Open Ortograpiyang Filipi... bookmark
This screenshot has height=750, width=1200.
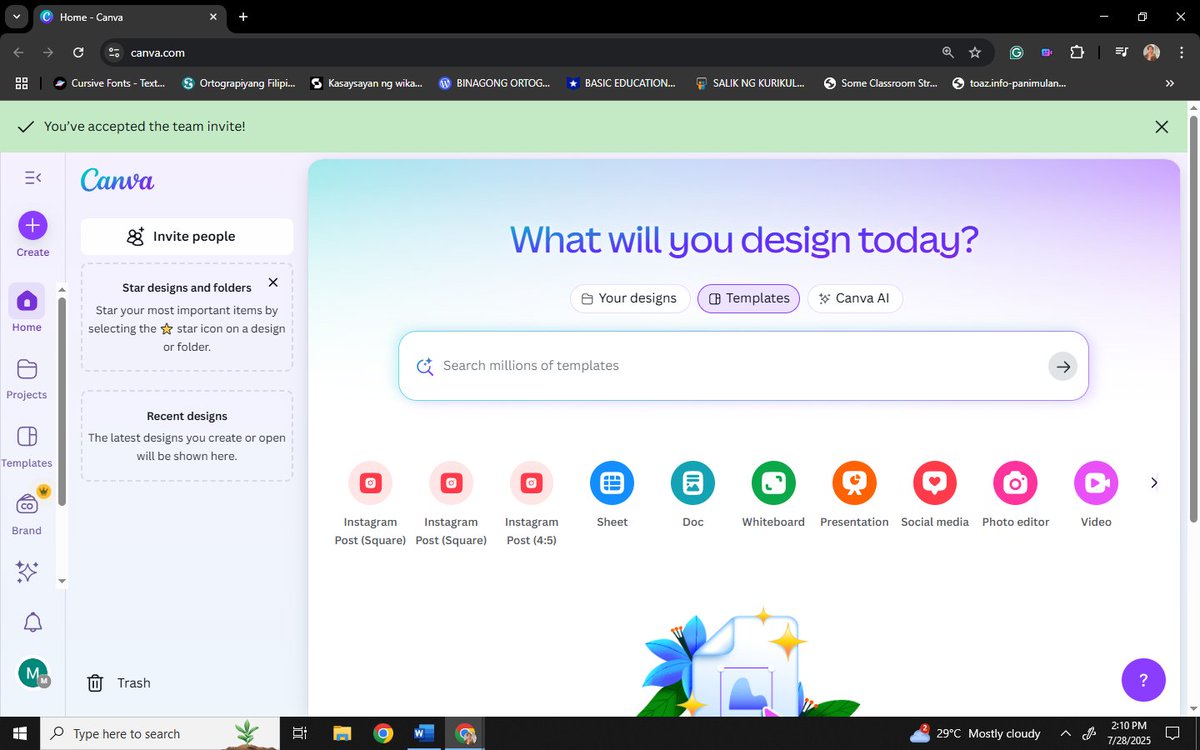point(239,83)
